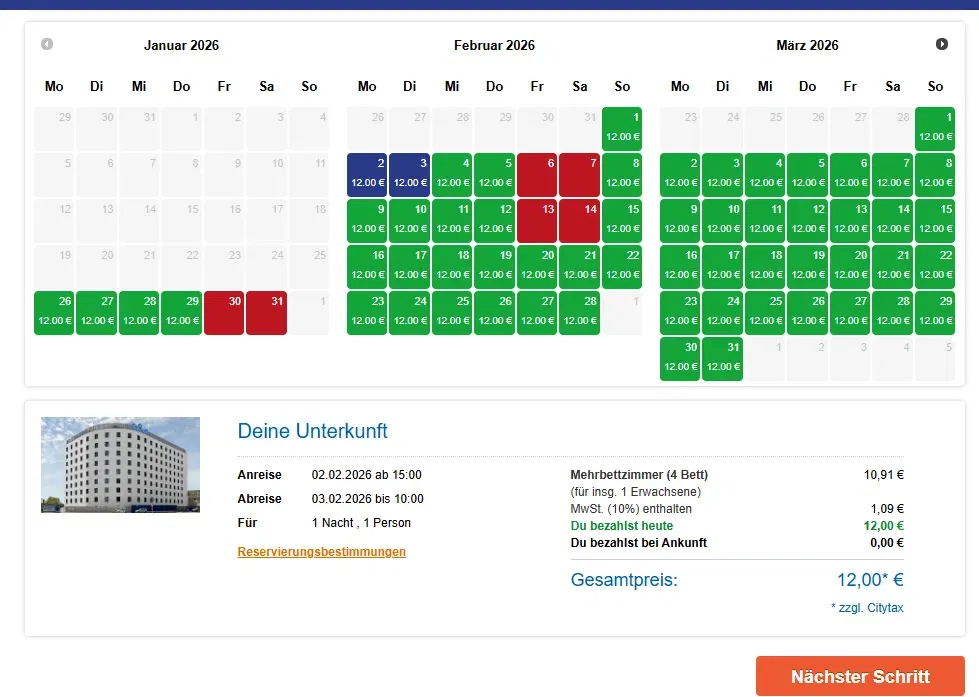
Task: Click the Februar 2026 month header
Action: point(494,45)
